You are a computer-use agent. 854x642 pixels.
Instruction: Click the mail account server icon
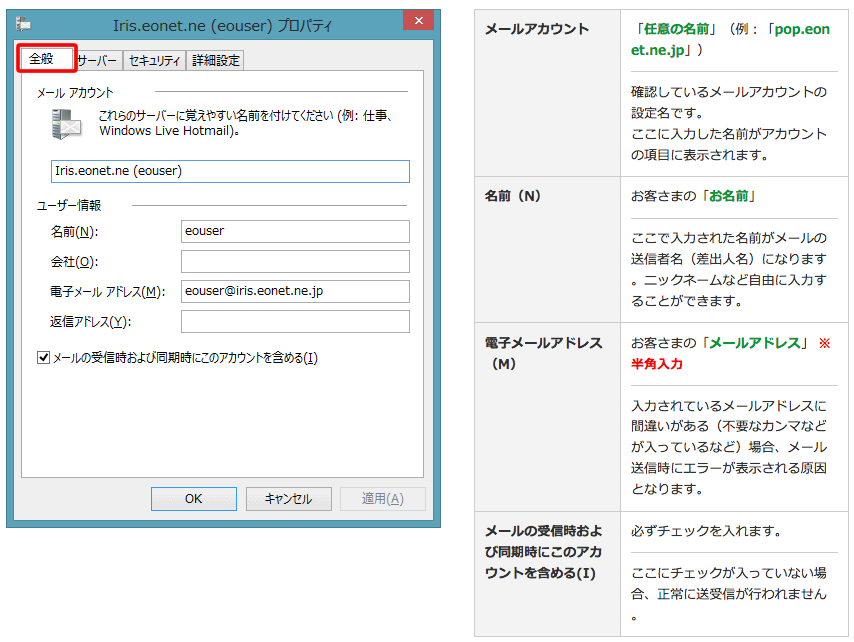[x=67, y=125]
